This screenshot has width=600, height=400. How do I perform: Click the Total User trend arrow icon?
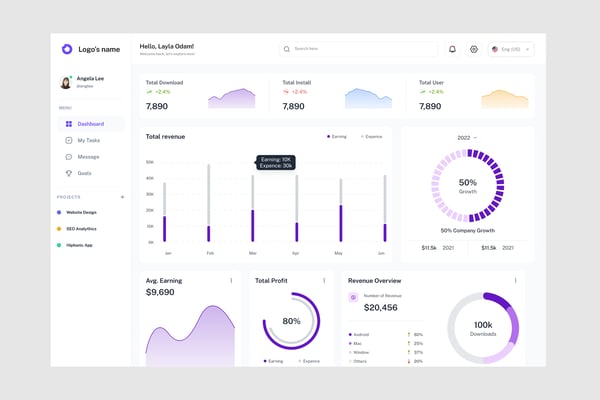pyautogui.click(x=422, y=92)
